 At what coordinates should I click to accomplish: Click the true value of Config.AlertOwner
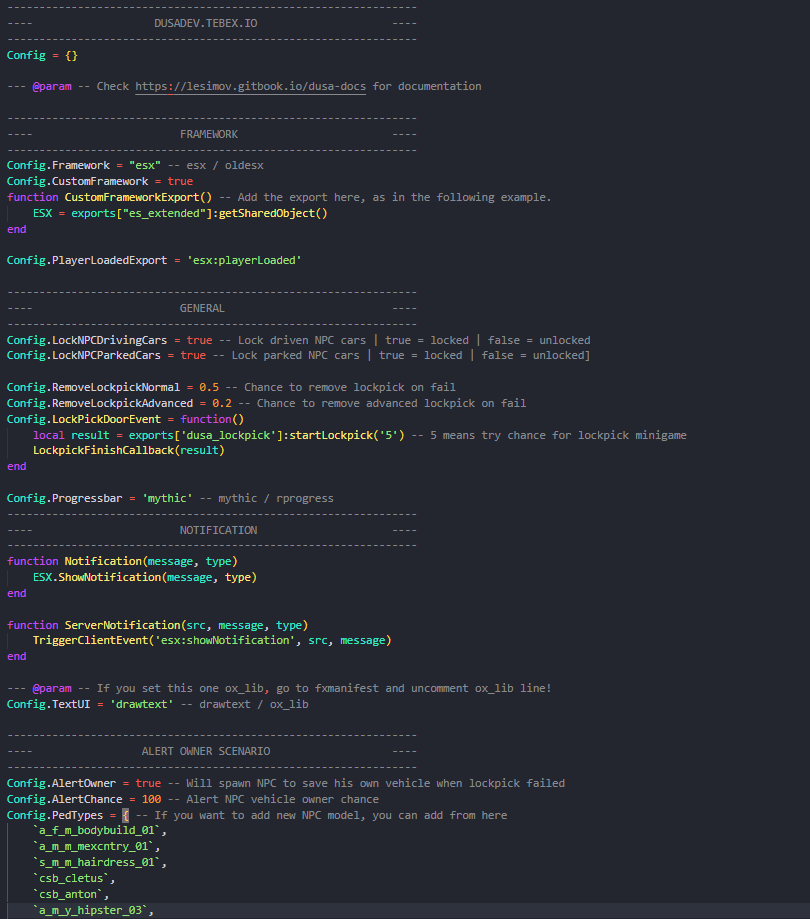tap(148, 784)
